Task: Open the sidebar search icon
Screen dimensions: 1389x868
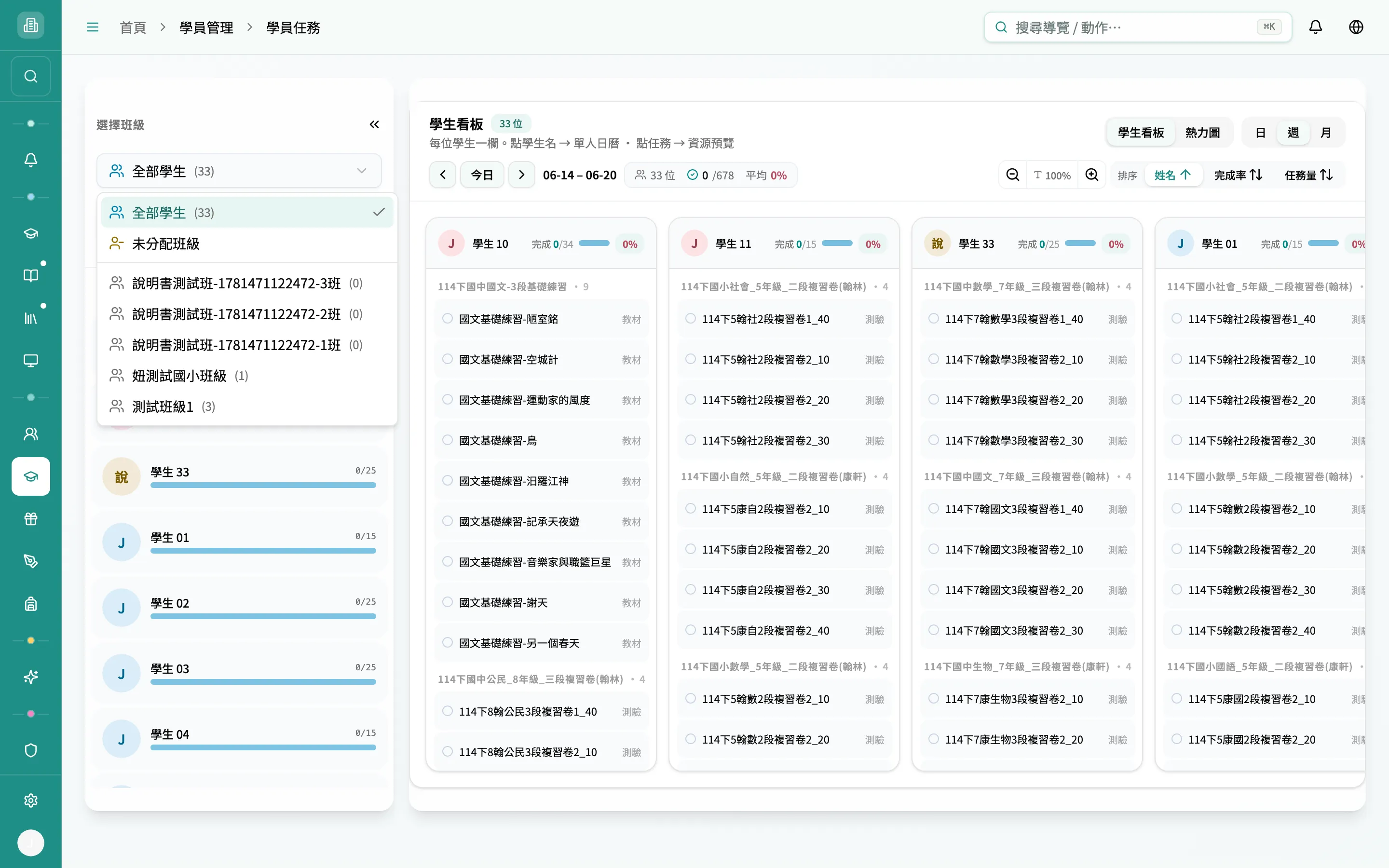Action: coord(30,76)
